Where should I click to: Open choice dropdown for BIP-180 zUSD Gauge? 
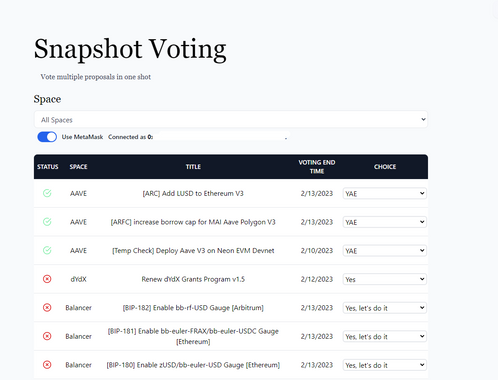point(385,365)
